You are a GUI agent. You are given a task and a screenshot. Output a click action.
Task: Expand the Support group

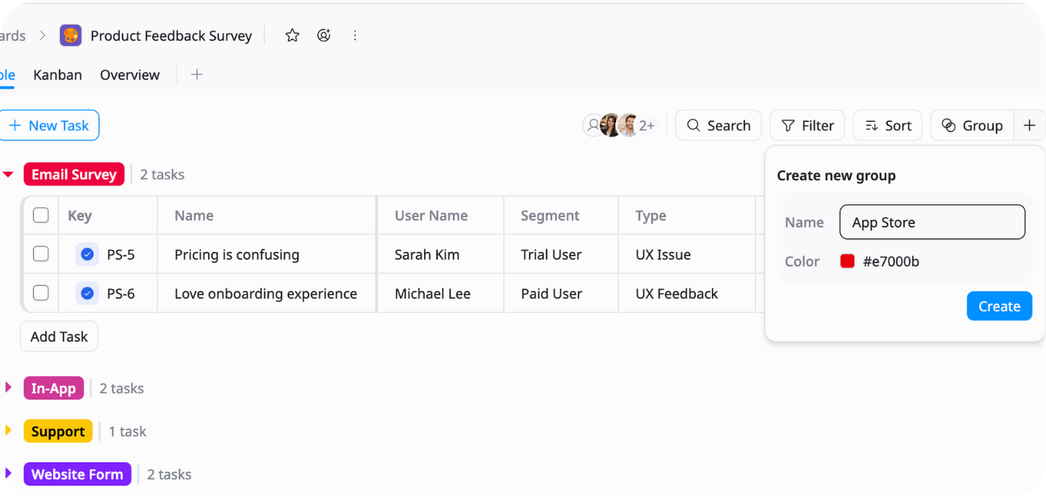click(8, 431)
